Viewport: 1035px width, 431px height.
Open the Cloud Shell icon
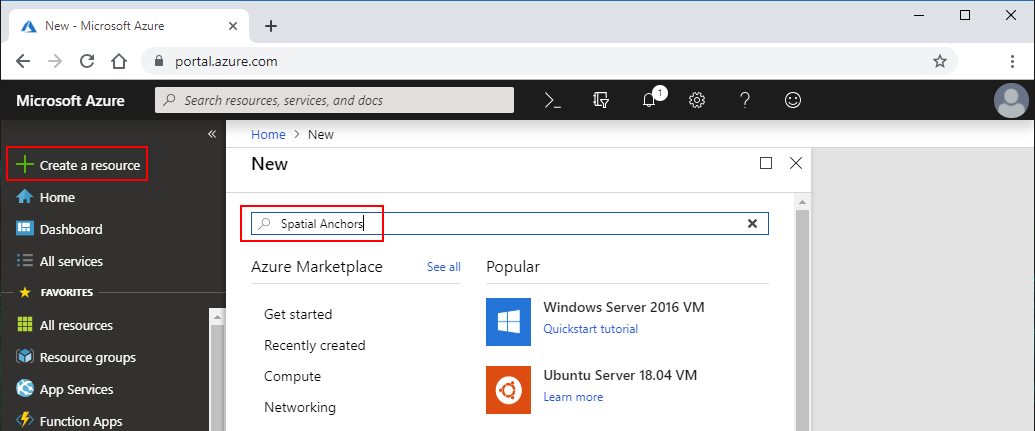552,100
